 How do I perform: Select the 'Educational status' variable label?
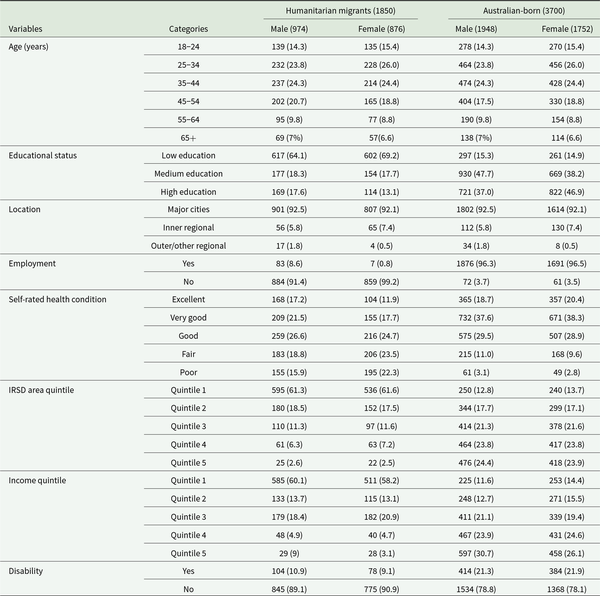42,155
